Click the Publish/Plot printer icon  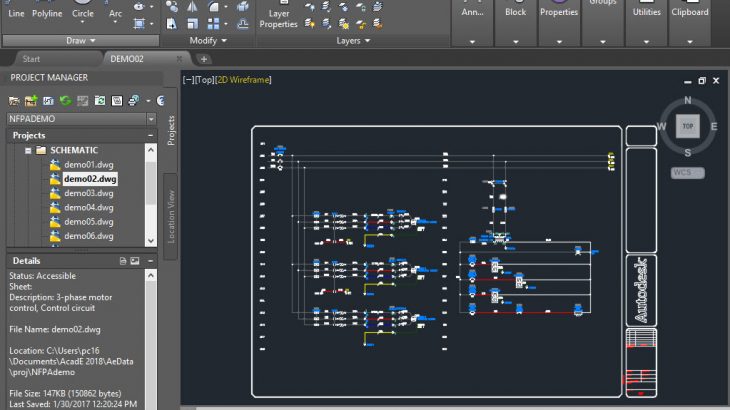pyautogui.click(x=134, y=101)
